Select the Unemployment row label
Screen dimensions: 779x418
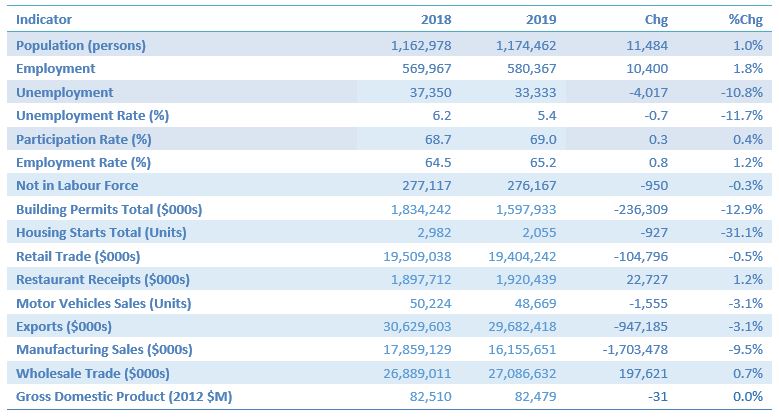point(65,91)
